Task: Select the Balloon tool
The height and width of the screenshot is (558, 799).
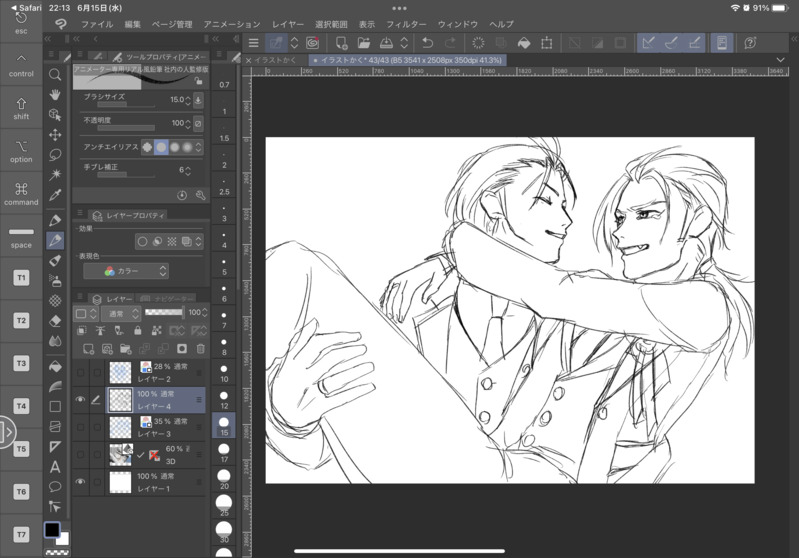Action: pyautogui.click(x=55, y=487)
